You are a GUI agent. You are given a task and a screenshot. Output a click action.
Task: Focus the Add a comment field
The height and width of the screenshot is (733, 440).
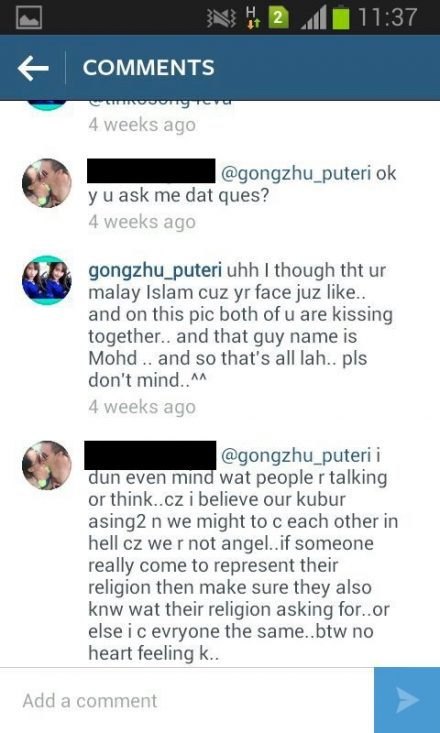[x=187, y=700]
